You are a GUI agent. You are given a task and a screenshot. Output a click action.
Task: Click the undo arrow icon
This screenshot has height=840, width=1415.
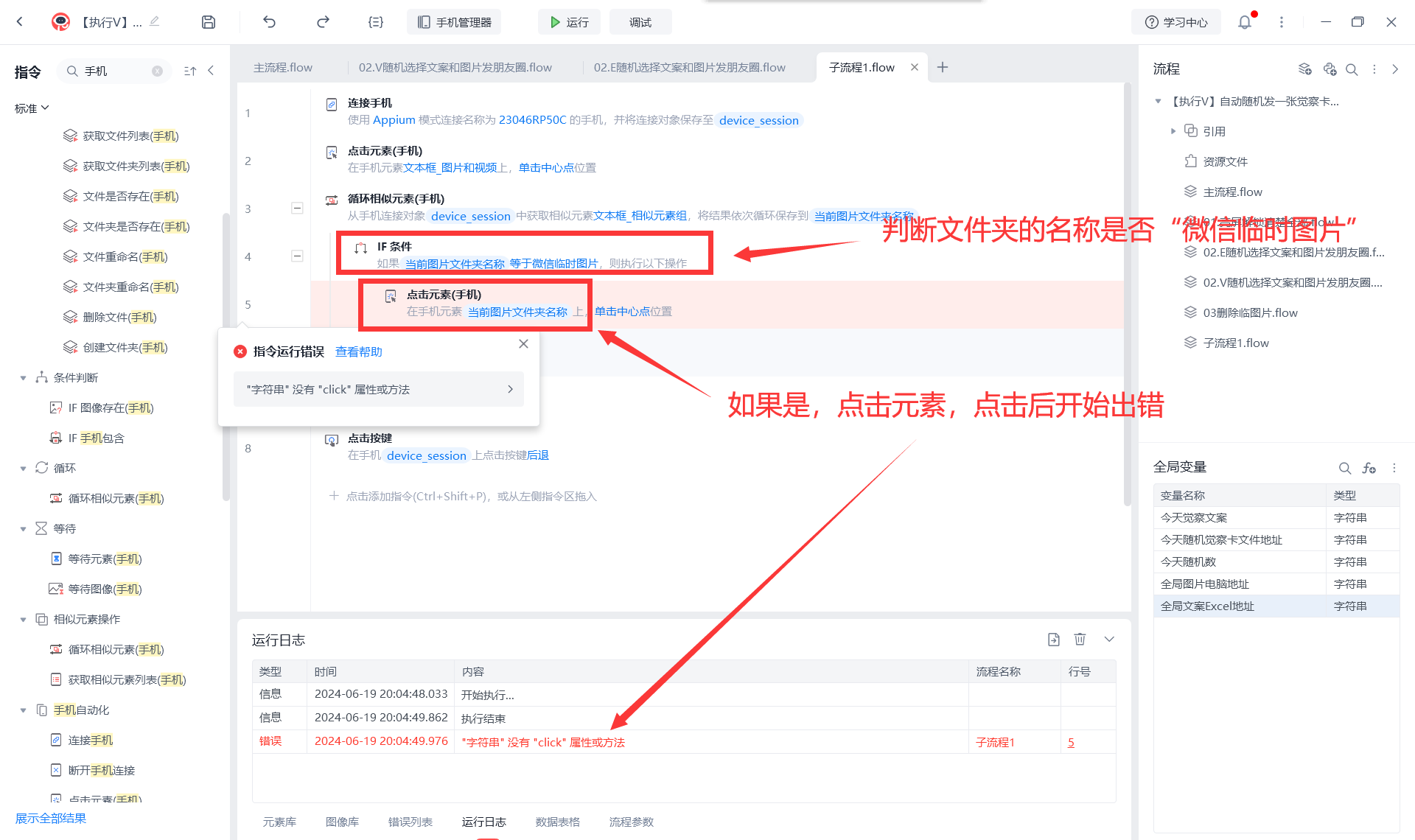coord(269,22)
